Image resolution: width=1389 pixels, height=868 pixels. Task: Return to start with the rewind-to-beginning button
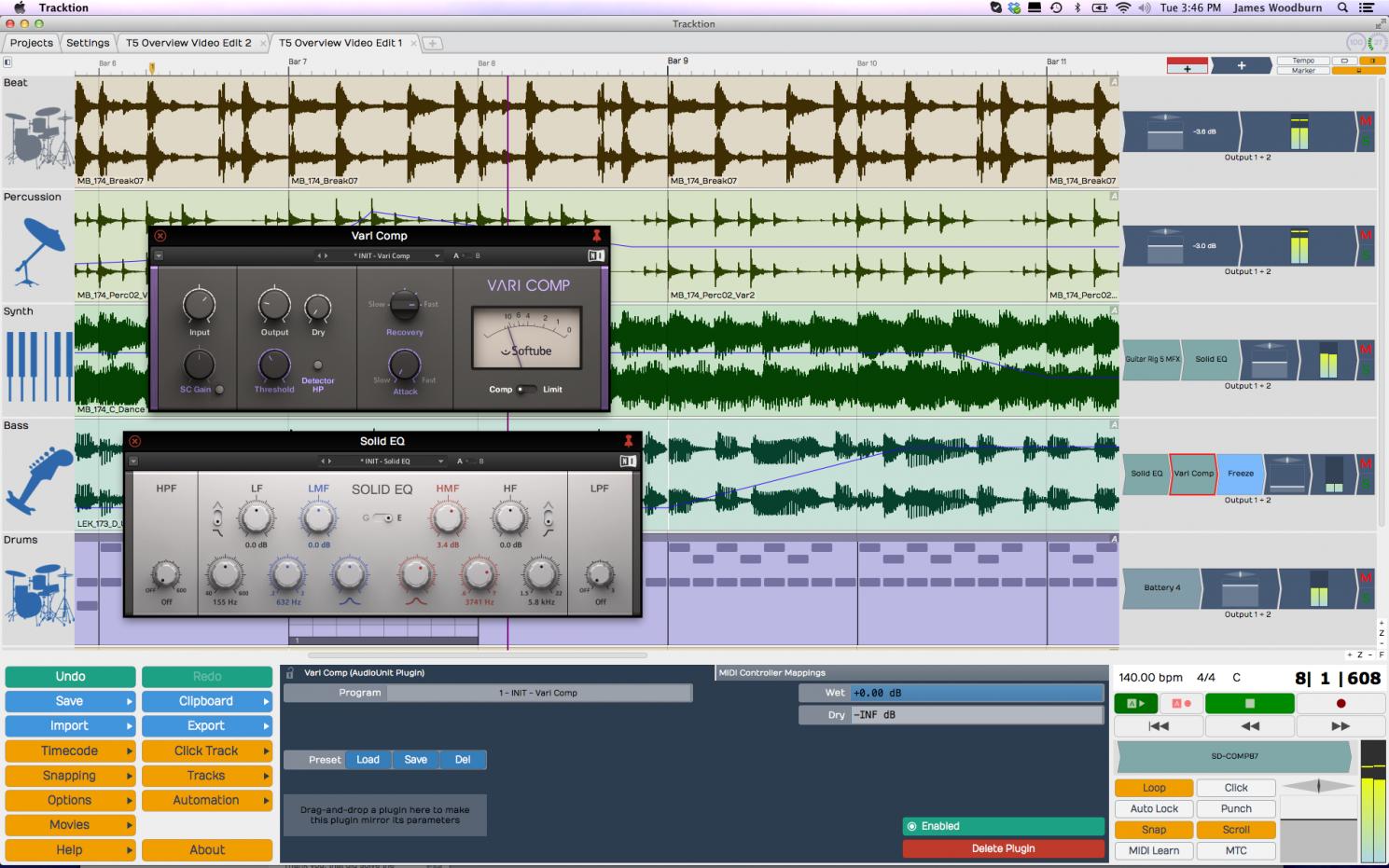tap(1158, 725)
